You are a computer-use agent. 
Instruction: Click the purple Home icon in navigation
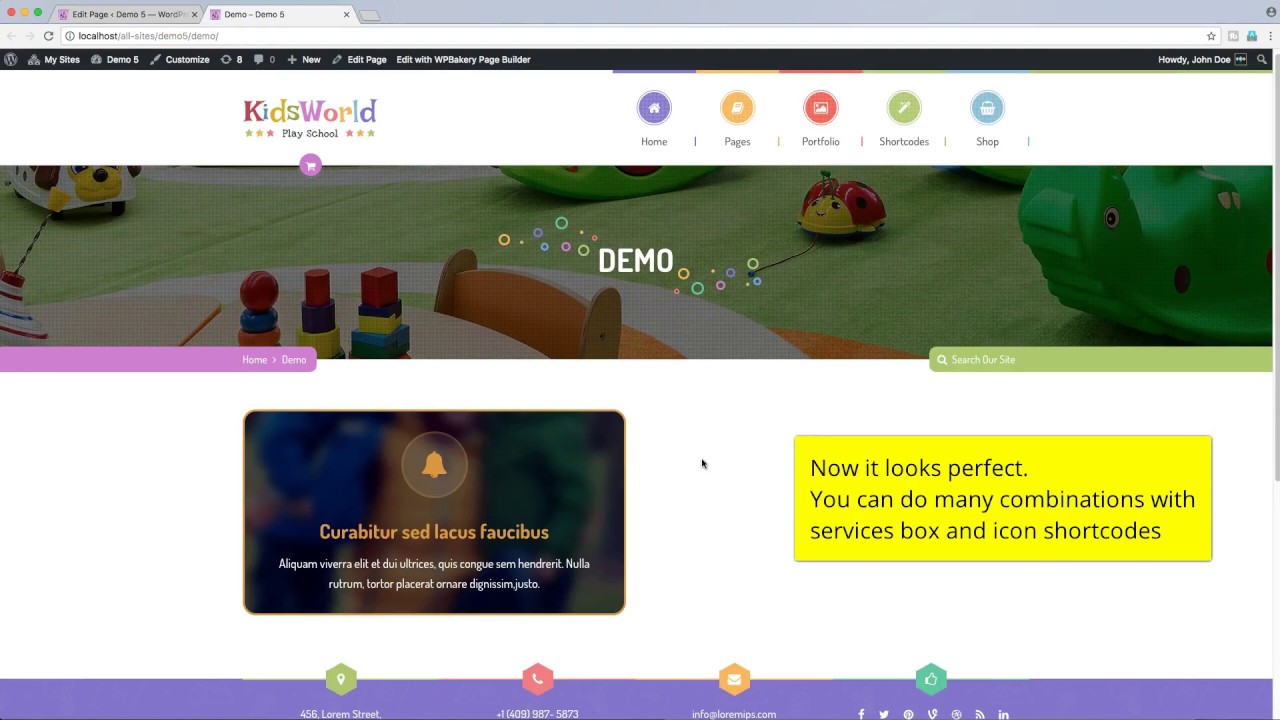pyautogui.click(x=654, y=108)
